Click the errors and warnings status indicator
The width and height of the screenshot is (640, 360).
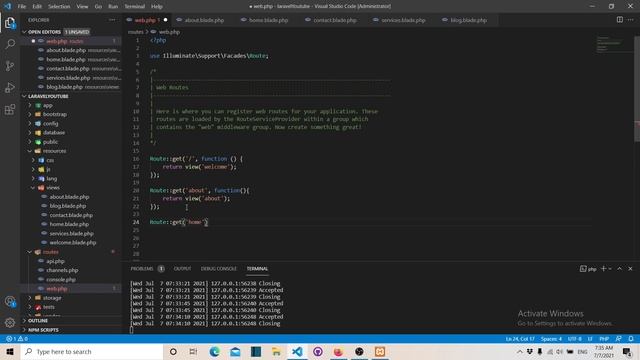pyautogui.click(x=17, y=339)
